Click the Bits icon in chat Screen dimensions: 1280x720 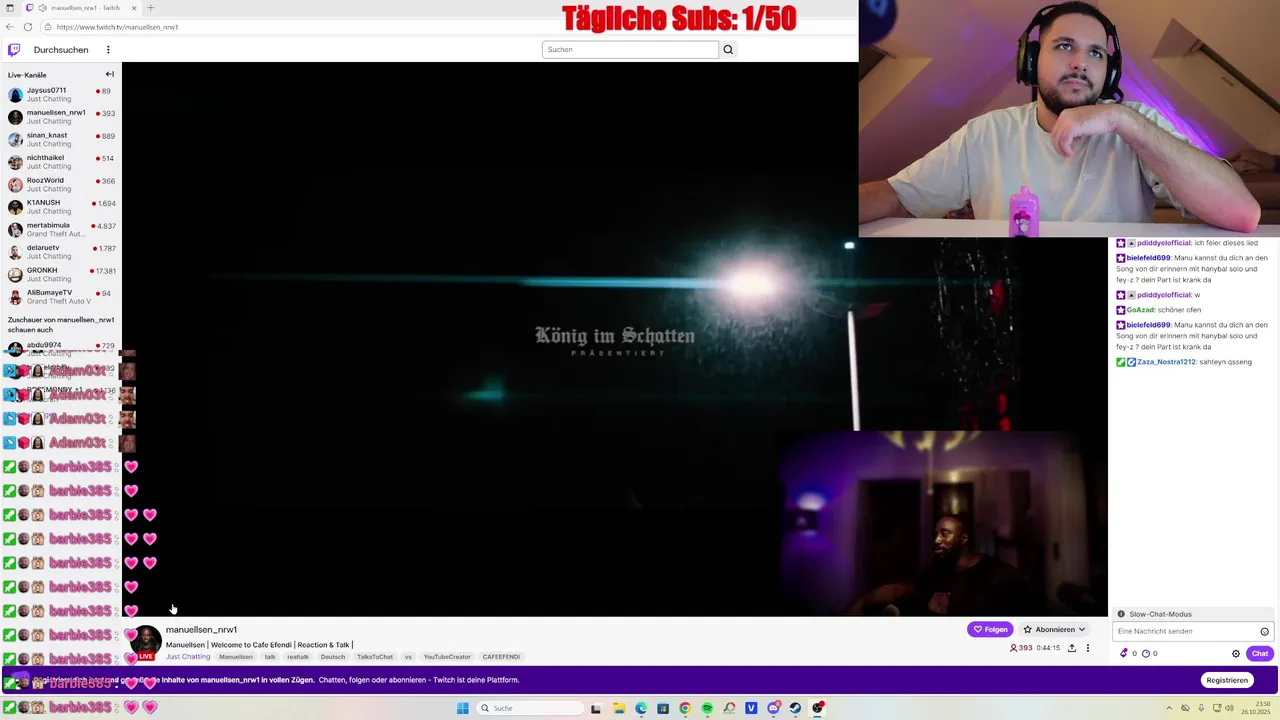(1124, 653)
